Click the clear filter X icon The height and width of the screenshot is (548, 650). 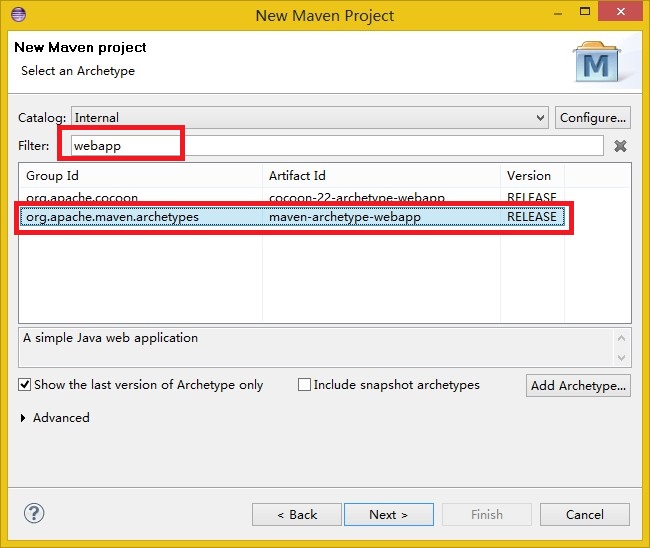click(x=620, y=146)
